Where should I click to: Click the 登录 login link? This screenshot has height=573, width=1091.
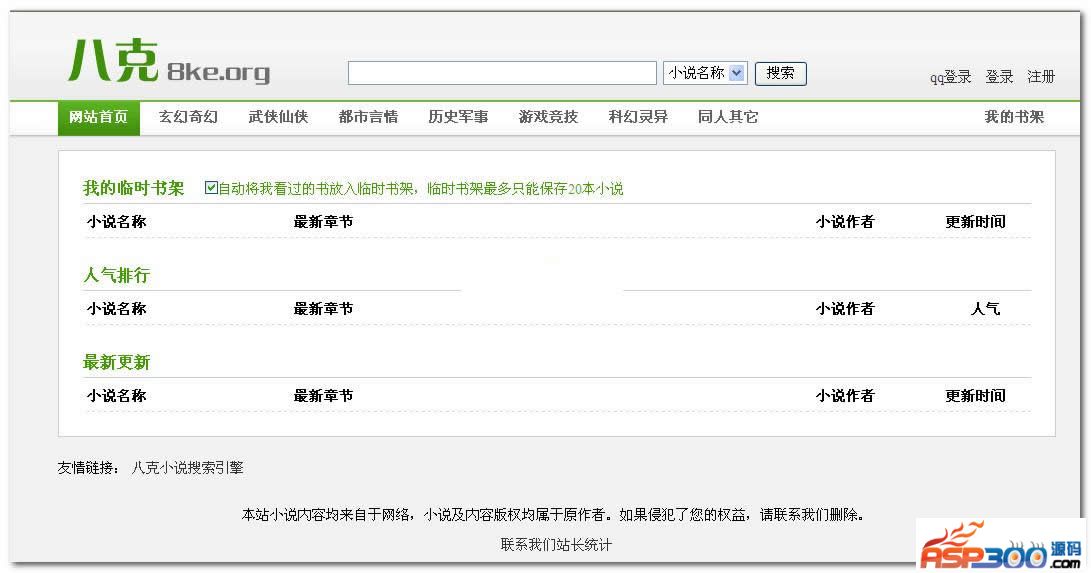point(999,76)
